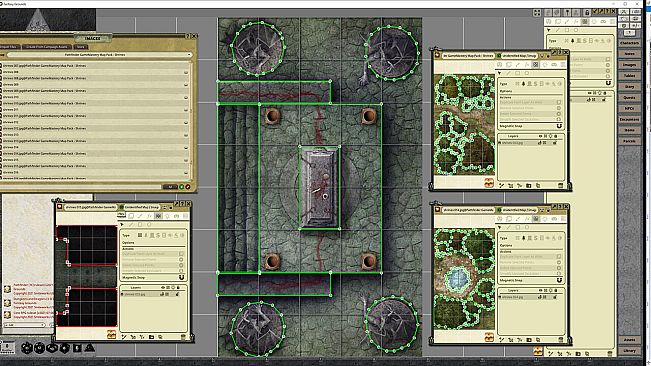Expand the Options section in forest path window
The image size is (651, 366).
(506, 91)
